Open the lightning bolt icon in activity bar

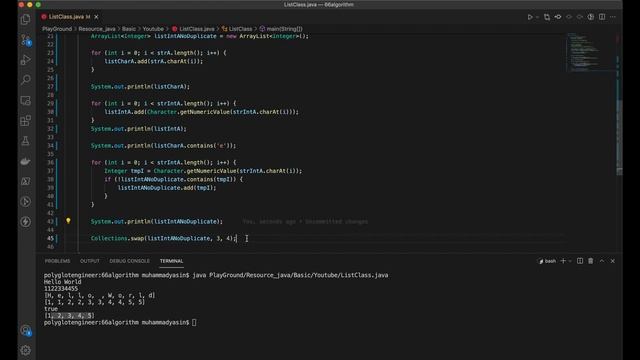pyautogui.click(x=26, y=222)
